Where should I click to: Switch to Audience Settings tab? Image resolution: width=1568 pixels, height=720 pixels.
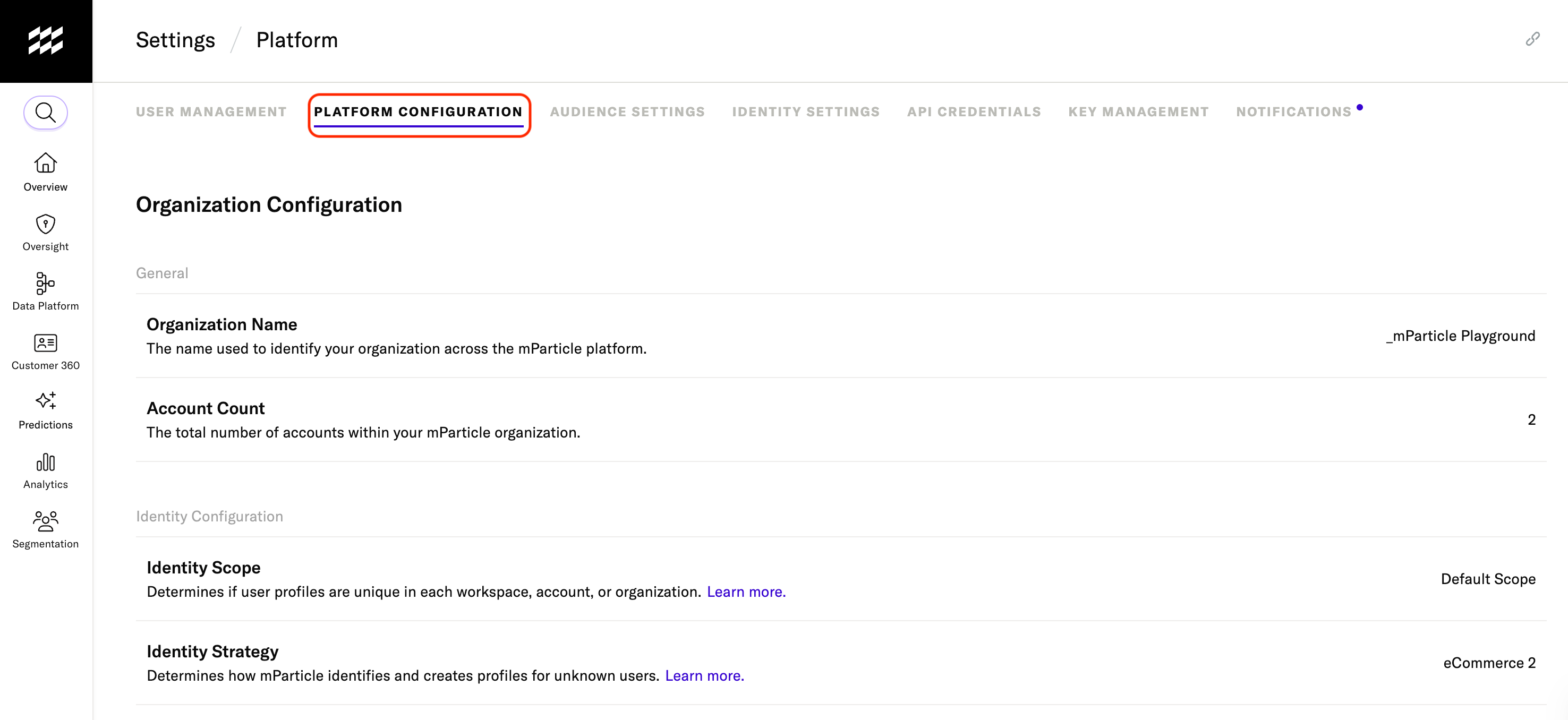tap(627, 112)
